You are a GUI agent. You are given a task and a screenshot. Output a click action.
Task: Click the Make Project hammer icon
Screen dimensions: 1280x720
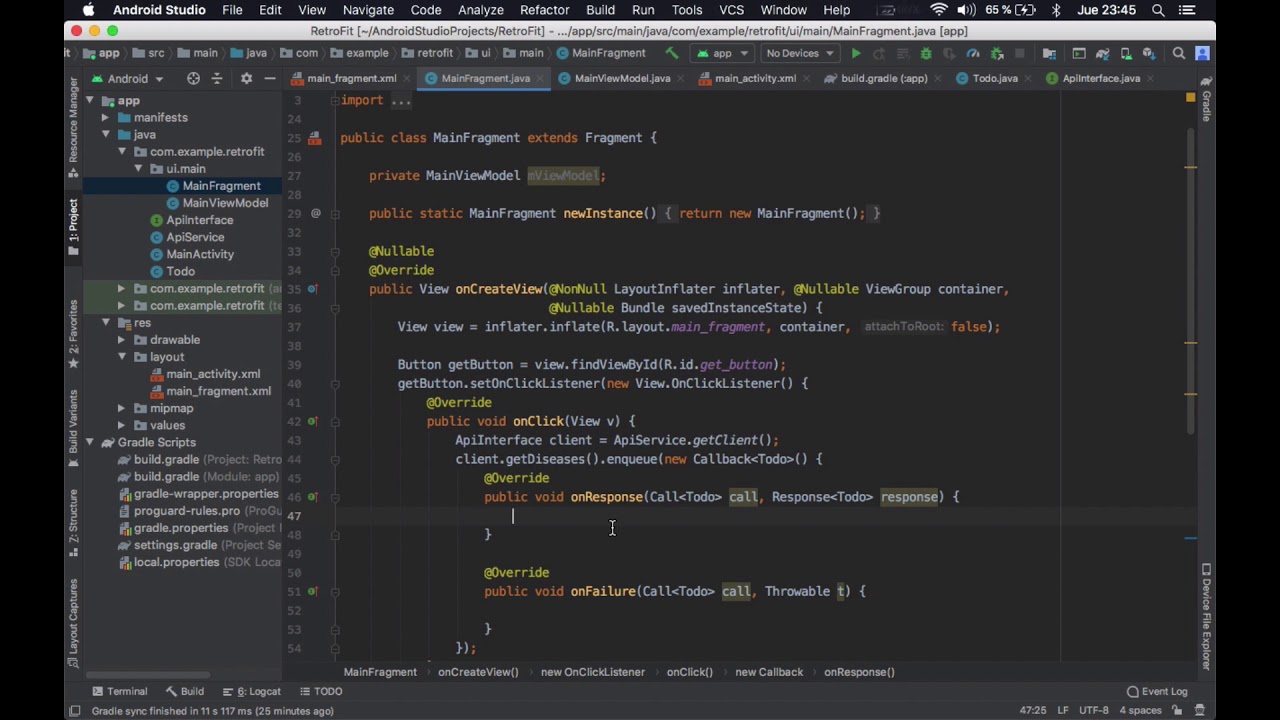672,53
